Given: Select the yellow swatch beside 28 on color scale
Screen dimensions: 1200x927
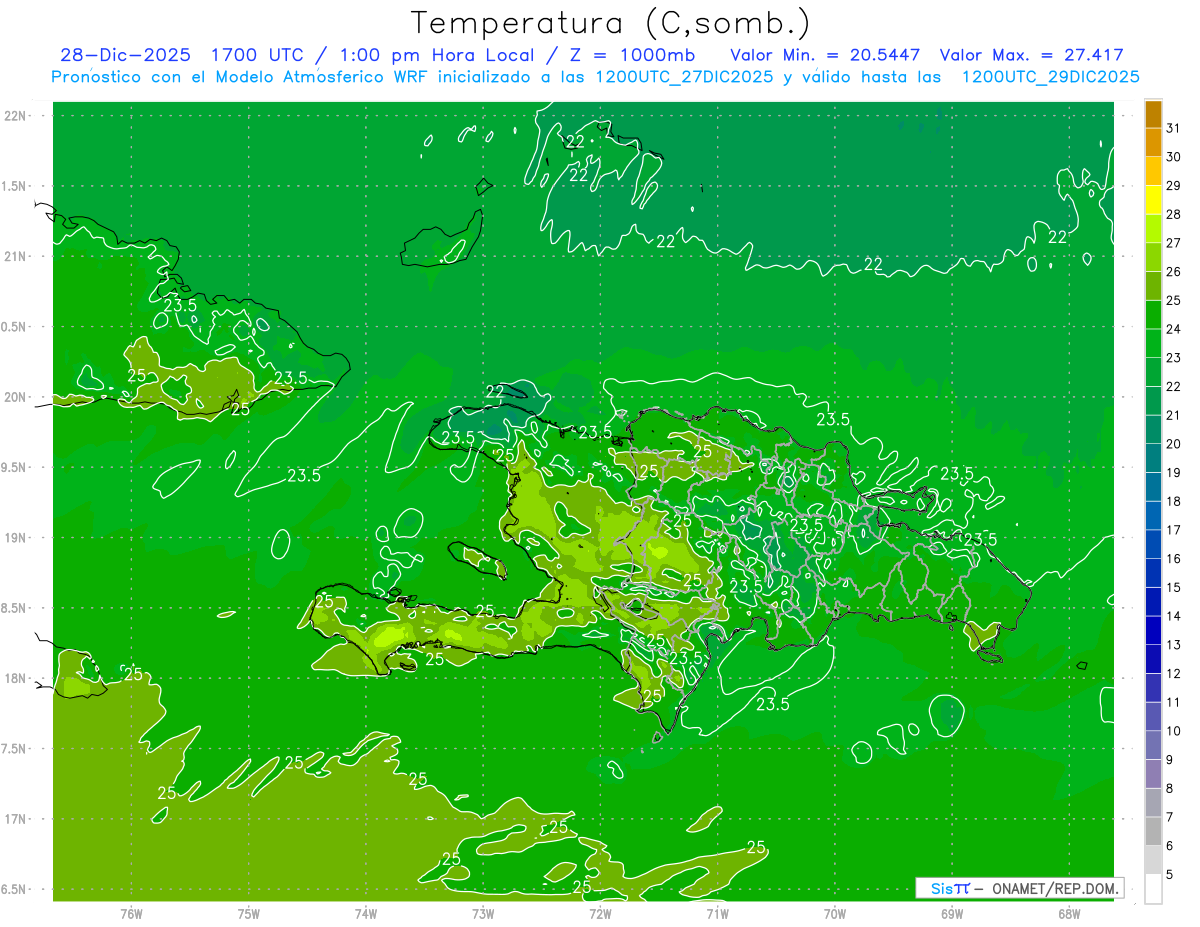Looking at the screenshot, I should (x=1153, y=200).
